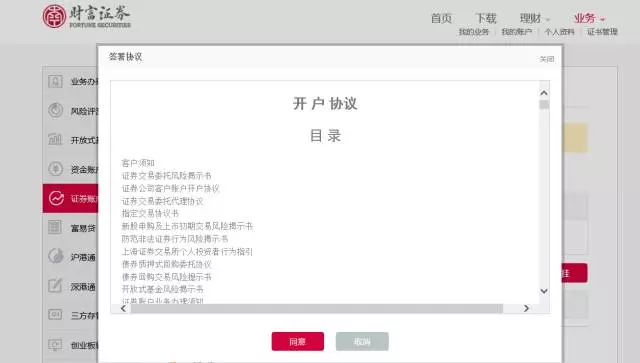Go to 个人资料 sub-menu

point(559,32)
